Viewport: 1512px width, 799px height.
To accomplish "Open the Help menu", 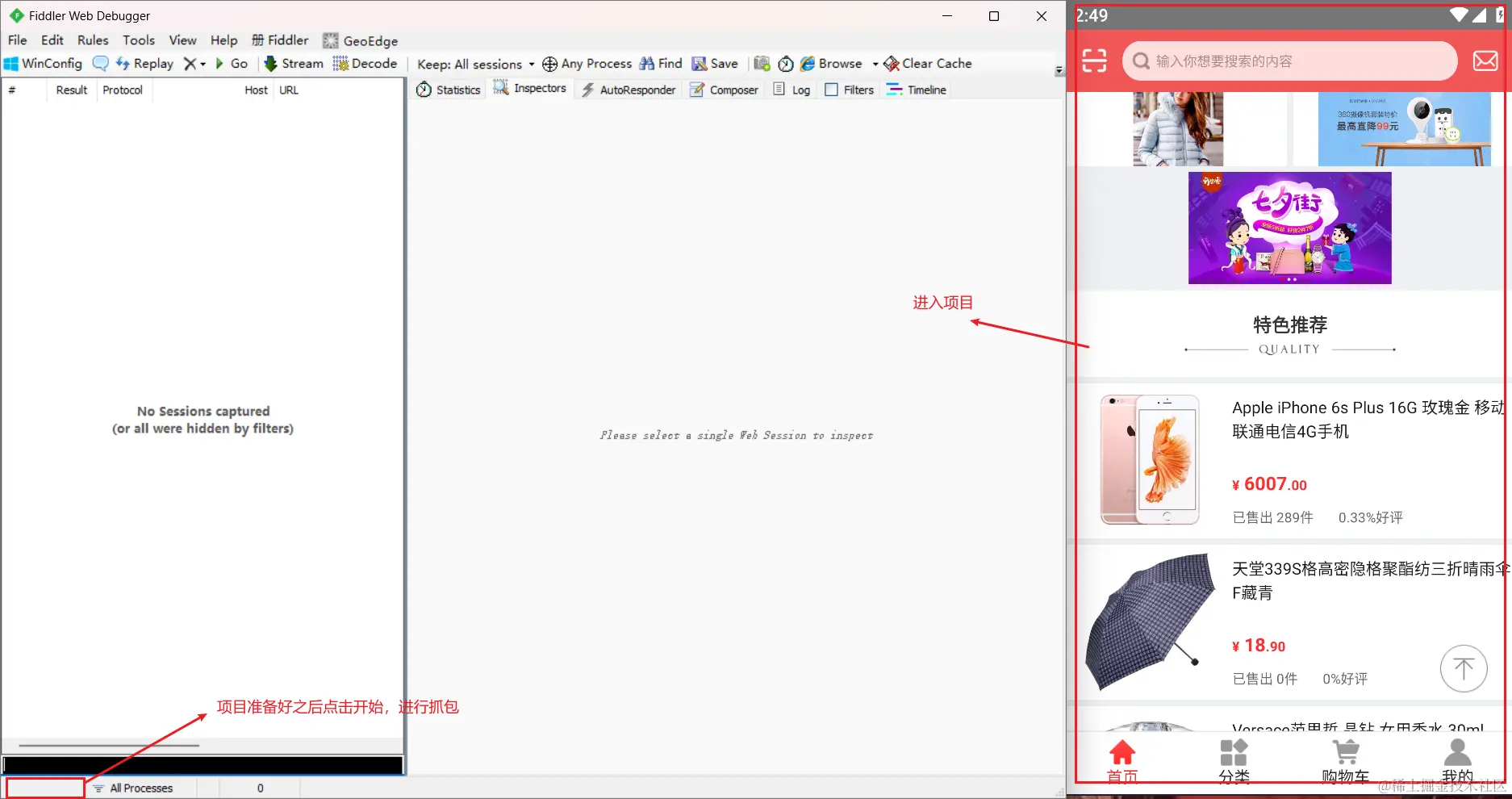I will tap(224, 40).
